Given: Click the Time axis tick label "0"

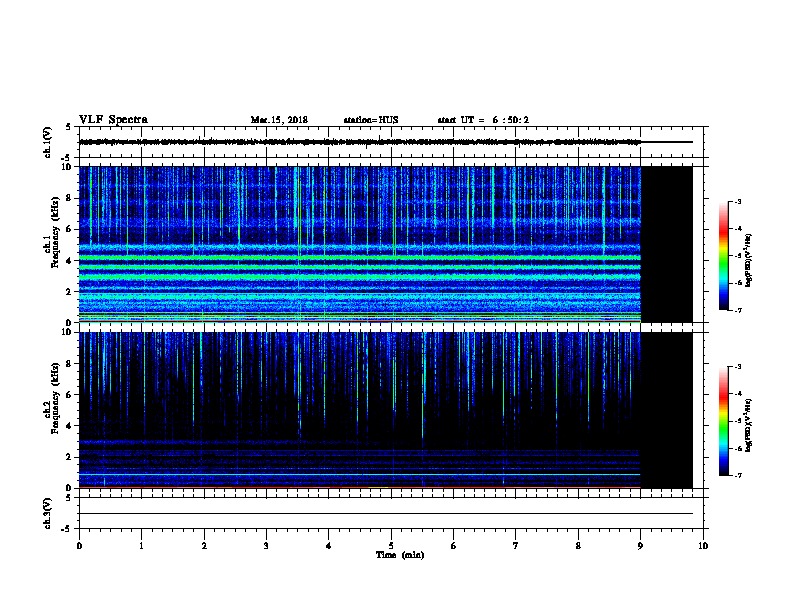Looking at the screenshot, I should 79,546.
